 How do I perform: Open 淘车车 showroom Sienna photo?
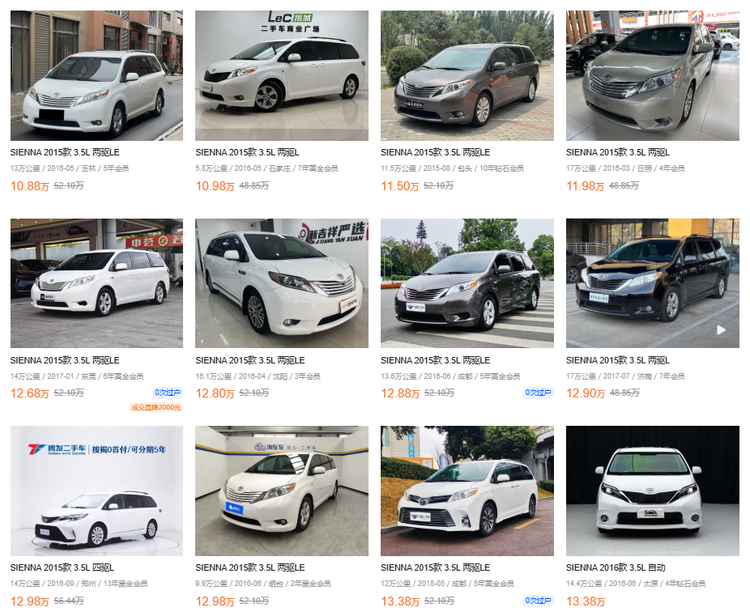point(282,491)
